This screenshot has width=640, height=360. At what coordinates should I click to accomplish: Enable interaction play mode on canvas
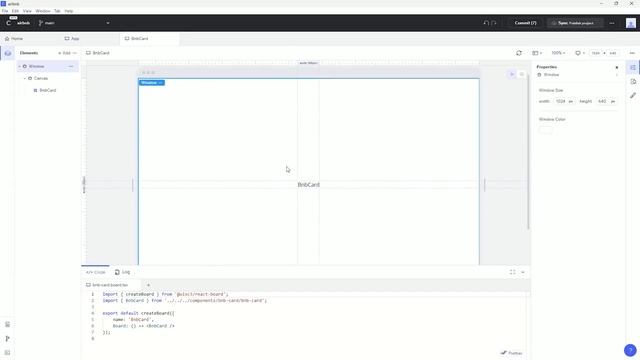pyautogui.click(x=512, y=74)
